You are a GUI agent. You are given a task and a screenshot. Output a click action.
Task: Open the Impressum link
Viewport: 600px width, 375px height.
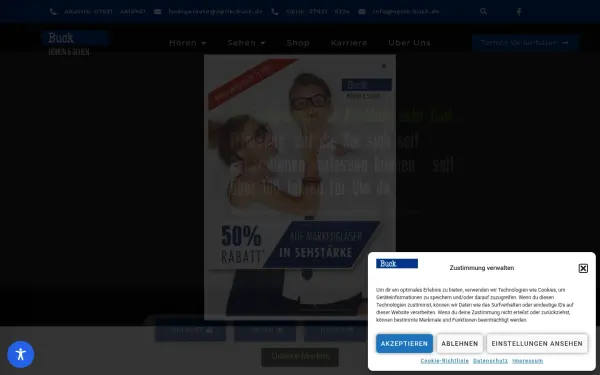pyautogui.click(x=527, y=361)
